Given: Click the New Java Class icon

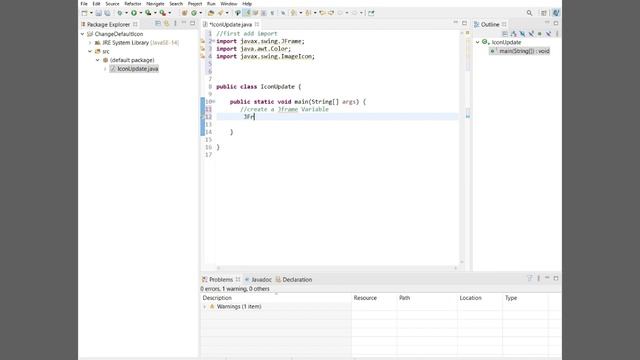Looking at the screenshot, I should [x=194, y=13].
